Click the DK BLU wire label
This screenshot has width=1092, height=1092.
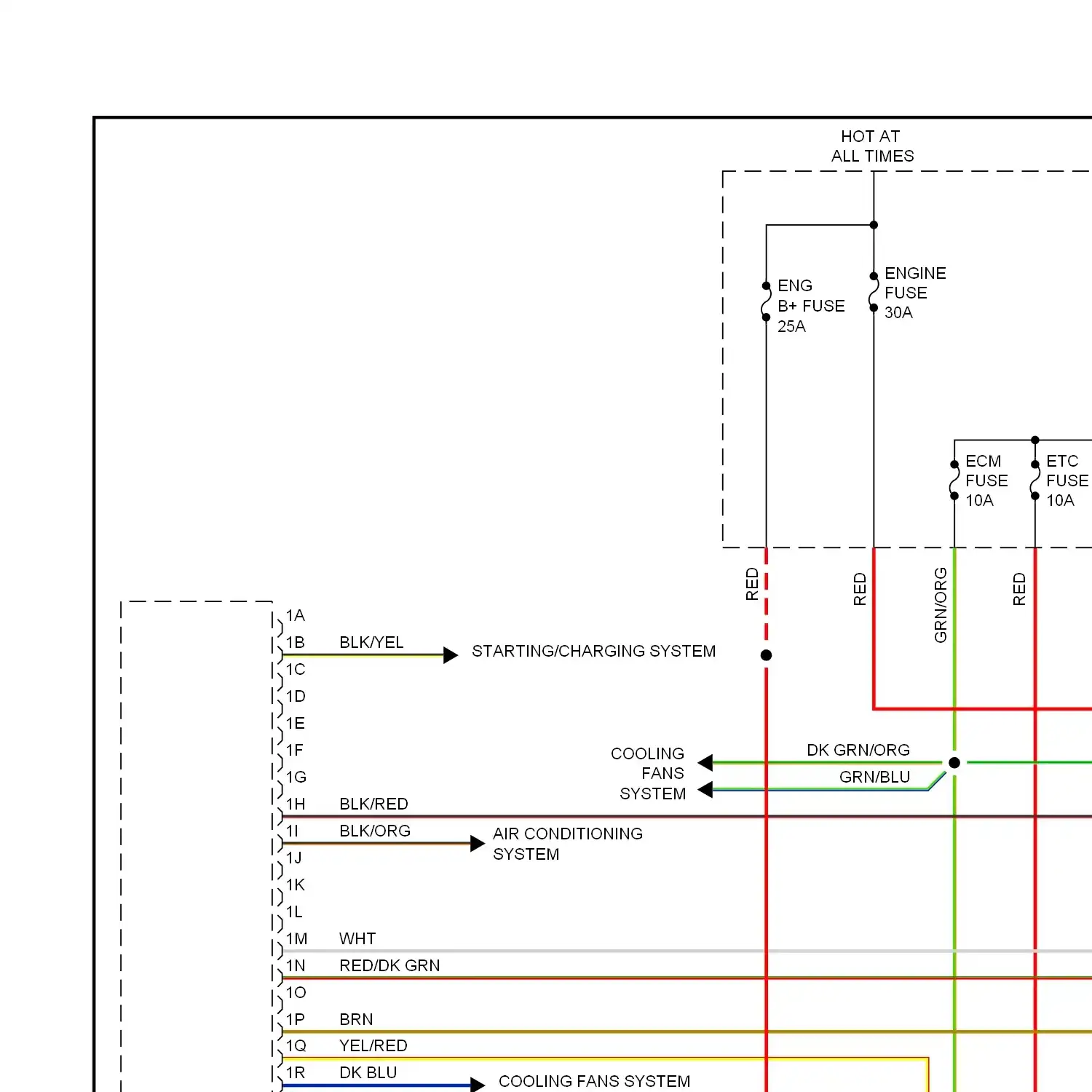tap(368, 1073)
